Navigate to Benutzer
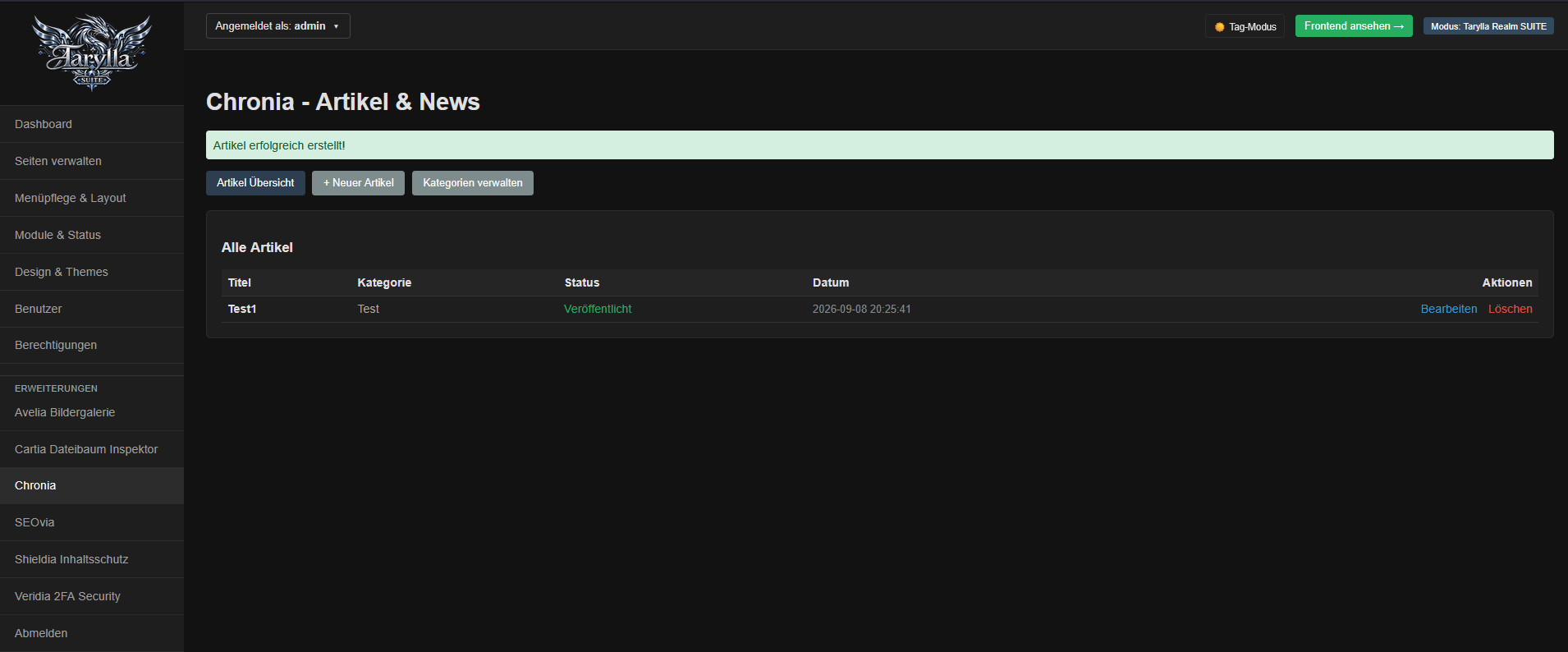This screenshot has width=1568, height=652. pos(92,309)
